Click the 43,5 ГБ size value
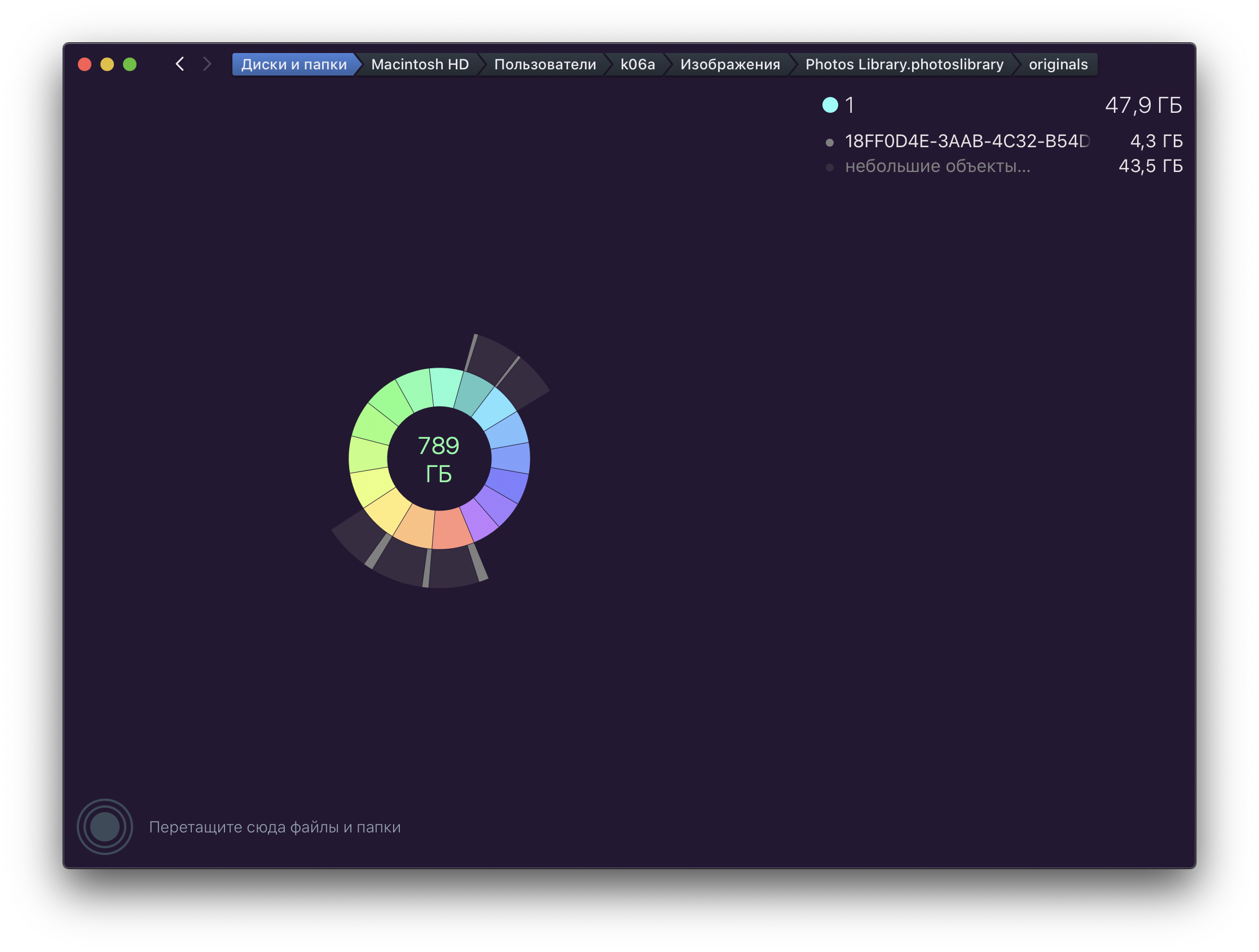Screen dimensions: 1259x952 1150,166
